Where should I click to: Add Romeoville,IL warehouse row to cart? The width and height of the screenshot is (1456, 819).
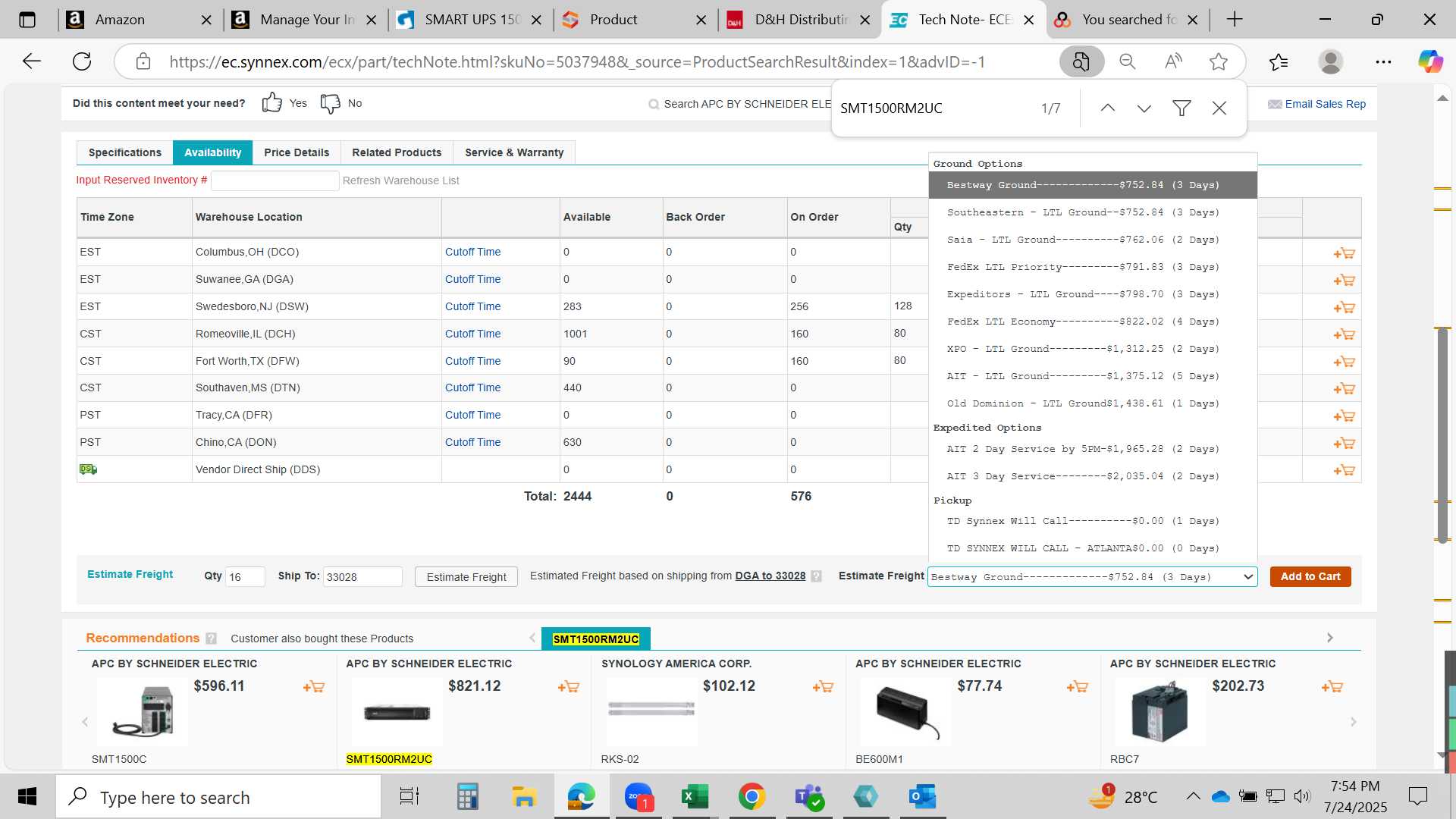[x=1344, y=334]
